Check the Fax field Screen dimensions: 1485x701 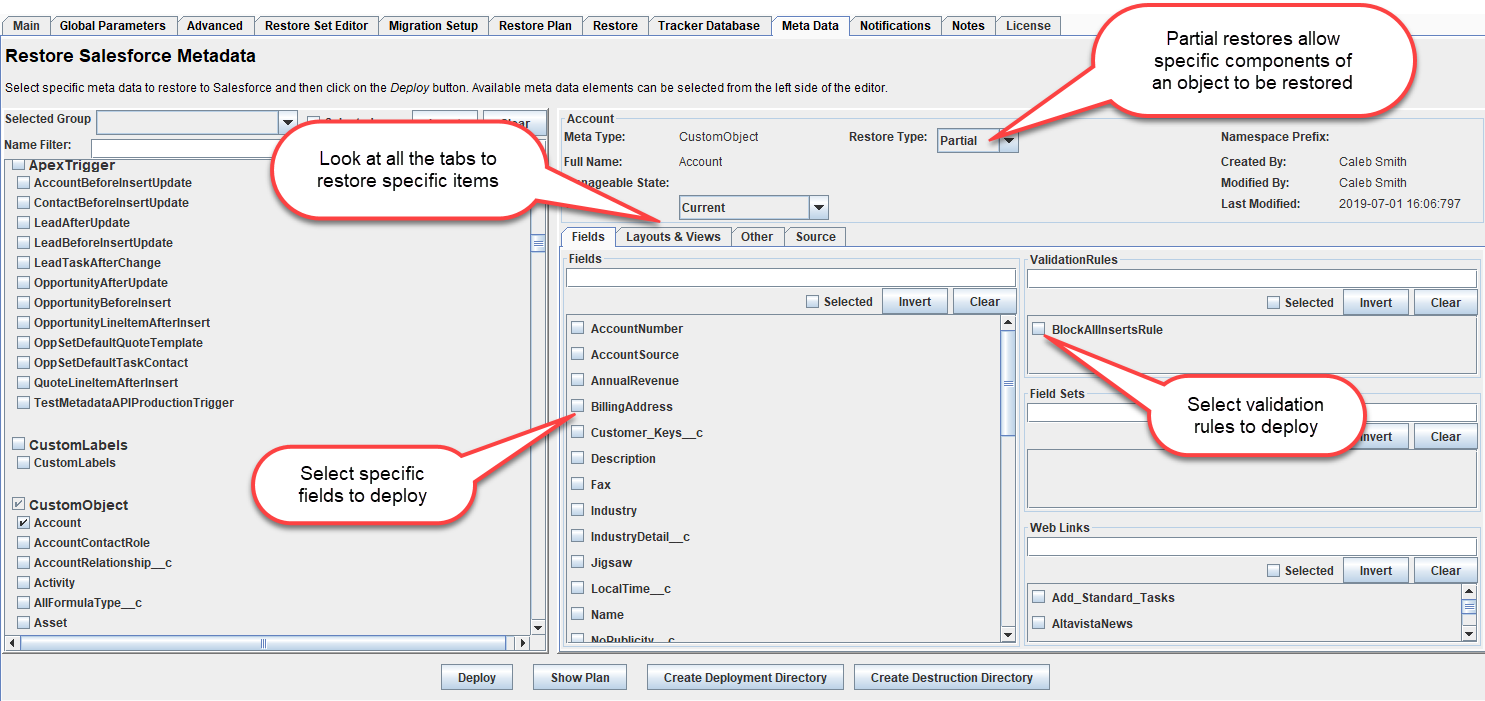tap(578, 485)
